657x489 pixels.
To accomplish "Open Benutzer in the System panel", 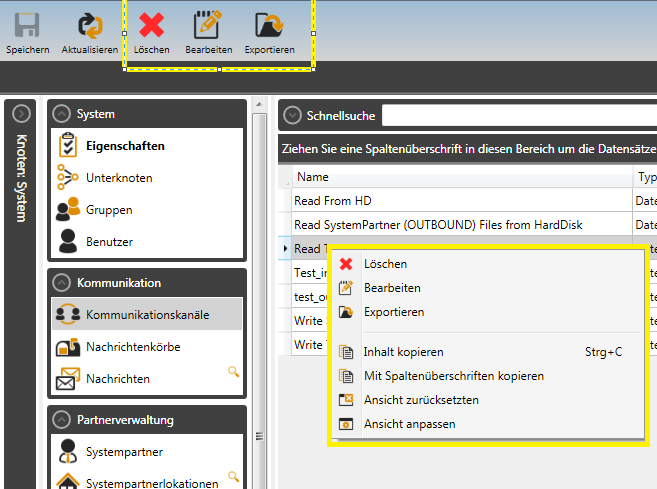I will (x=109, y=242).
